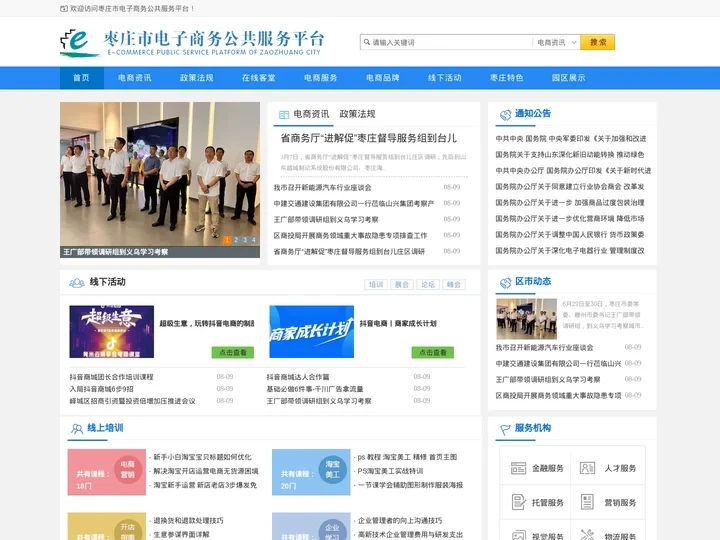Click 点击查看 under 商家成长计划
Viewport: 720px width, 540px height.
(433, 352)
